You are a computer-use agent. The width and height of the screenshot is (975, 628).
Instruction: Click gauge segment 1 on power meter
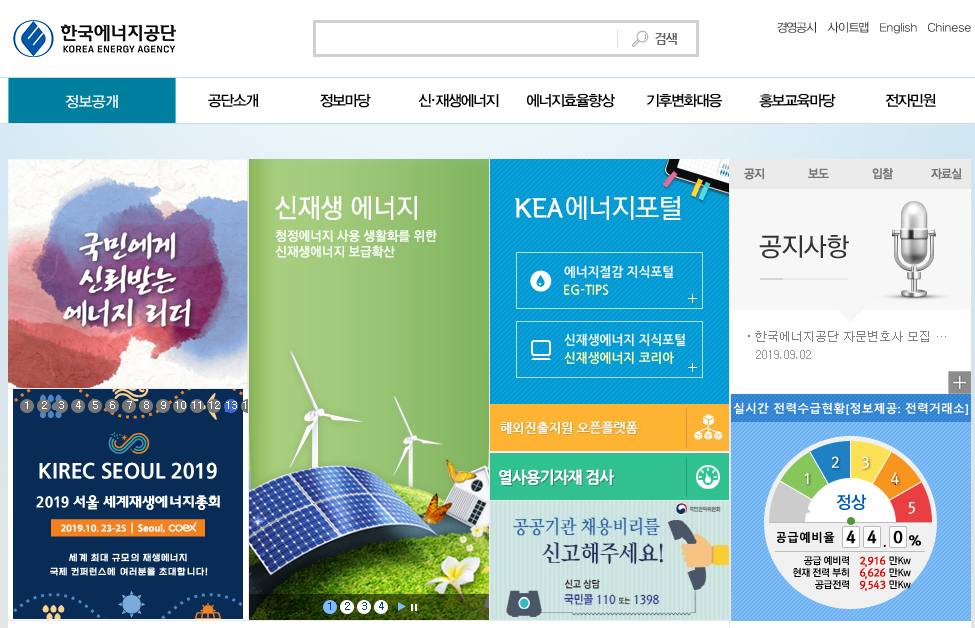[x=806, y=478]
